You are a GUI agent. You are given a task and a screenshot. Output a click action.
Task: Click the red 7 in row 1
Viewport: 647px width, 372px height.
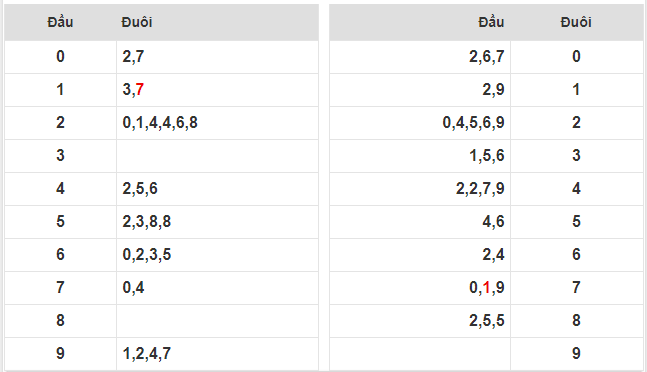coord(139,89)
